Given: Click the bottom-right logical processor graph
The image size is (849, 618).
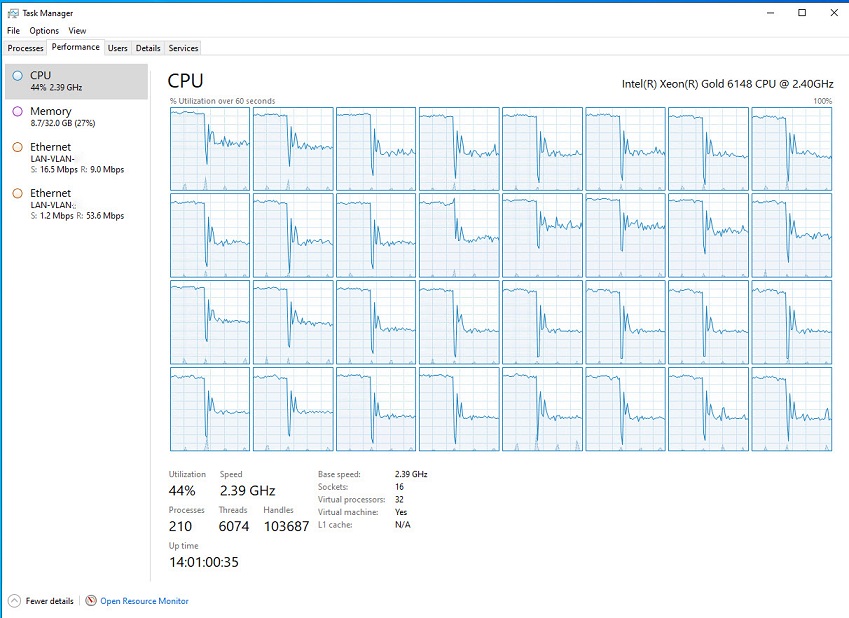Looking at the screenshot, I should [791, 409].
